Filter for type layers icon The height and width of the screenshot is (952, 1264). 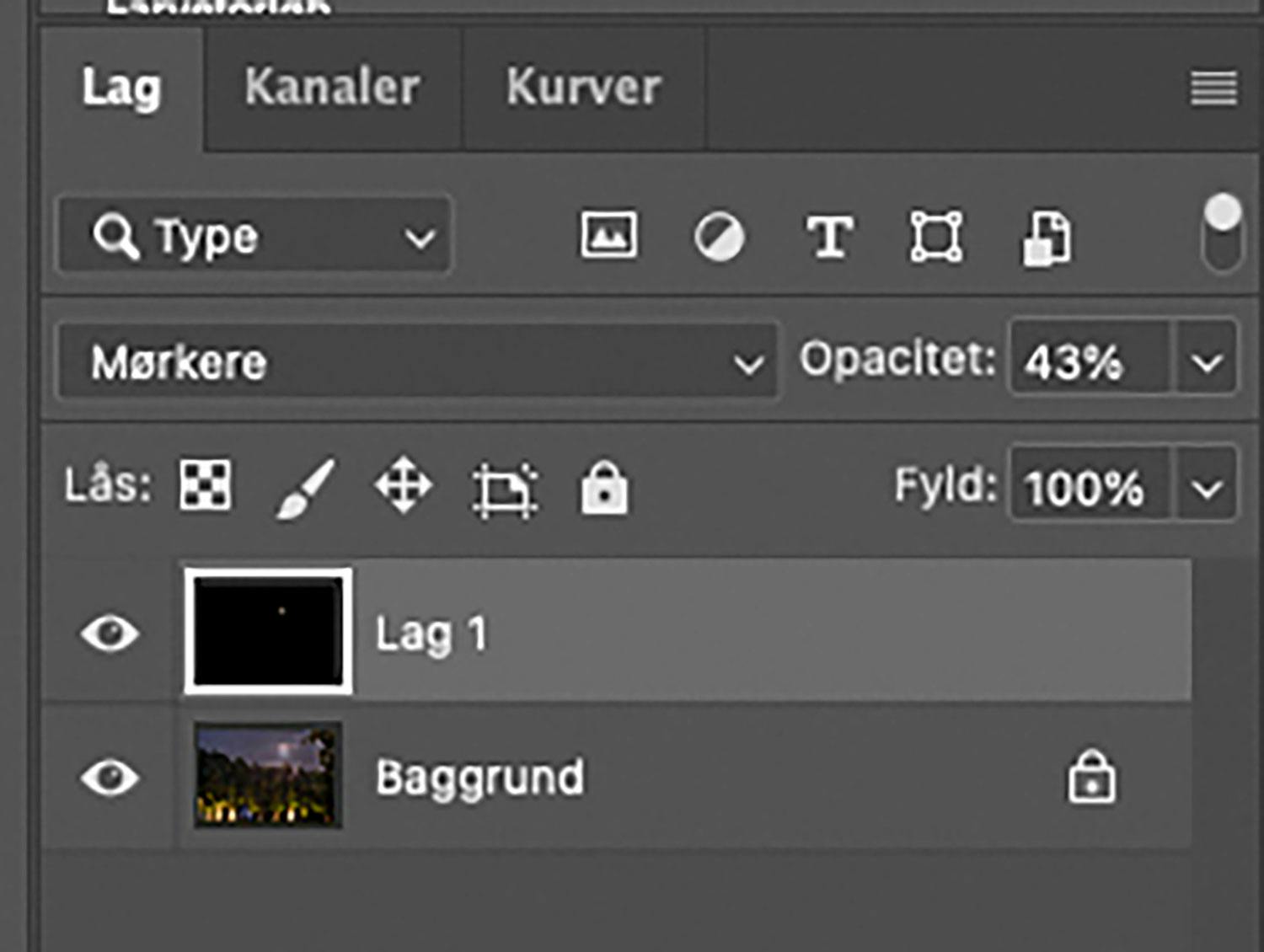[x=829, y=237]
